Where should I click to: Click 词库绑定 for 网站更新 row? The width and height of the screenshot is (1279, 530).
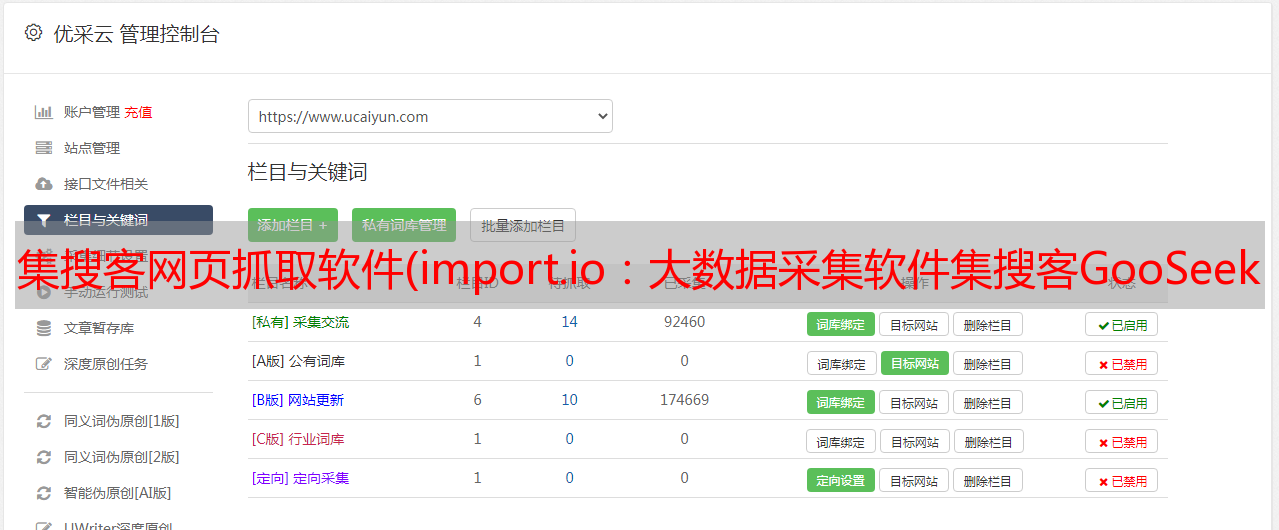click(841, 402)
